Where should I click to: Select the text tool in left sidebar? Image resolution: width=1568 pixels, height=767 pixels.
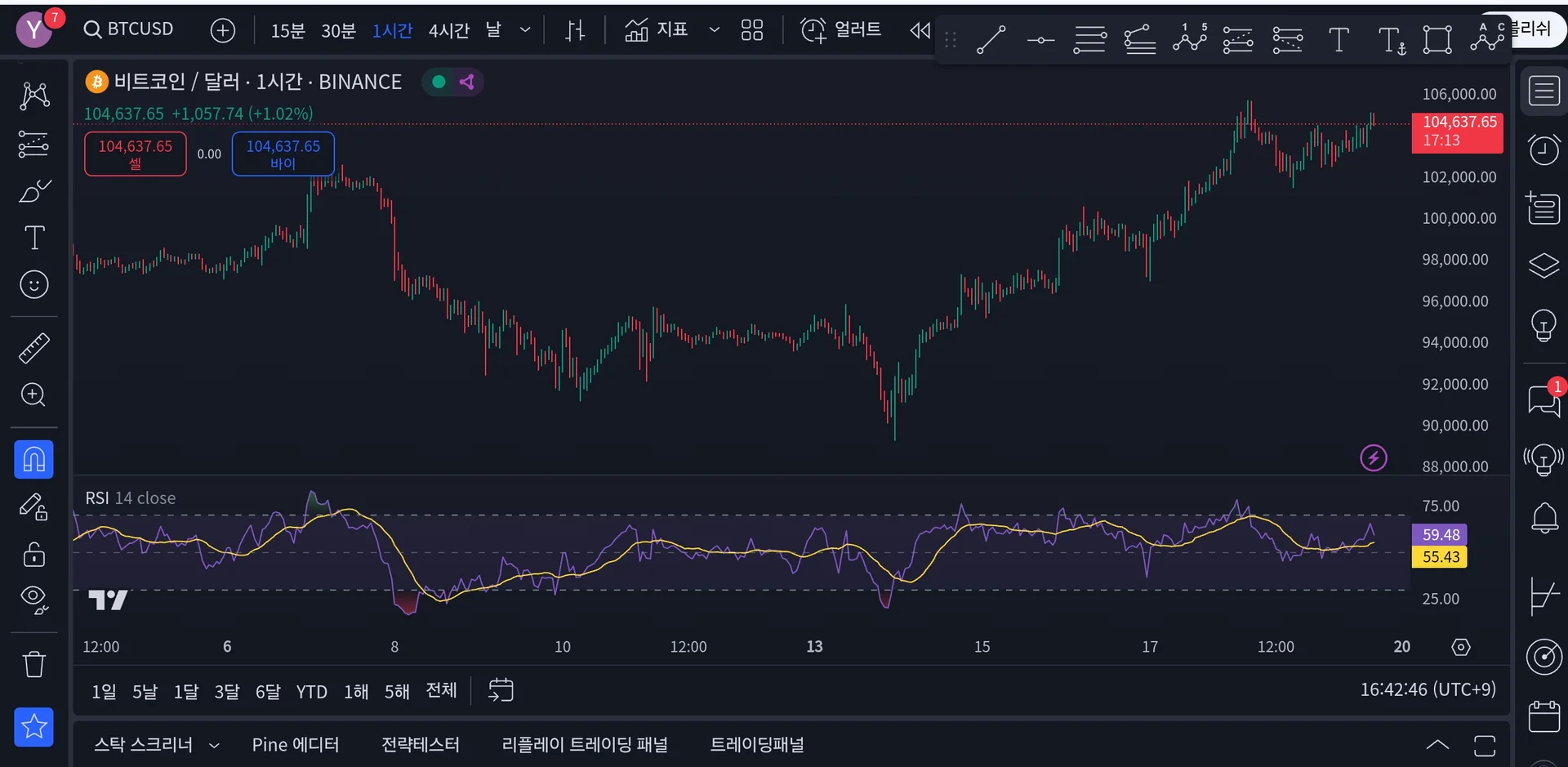pyautogui.click(x=33, y=239)
